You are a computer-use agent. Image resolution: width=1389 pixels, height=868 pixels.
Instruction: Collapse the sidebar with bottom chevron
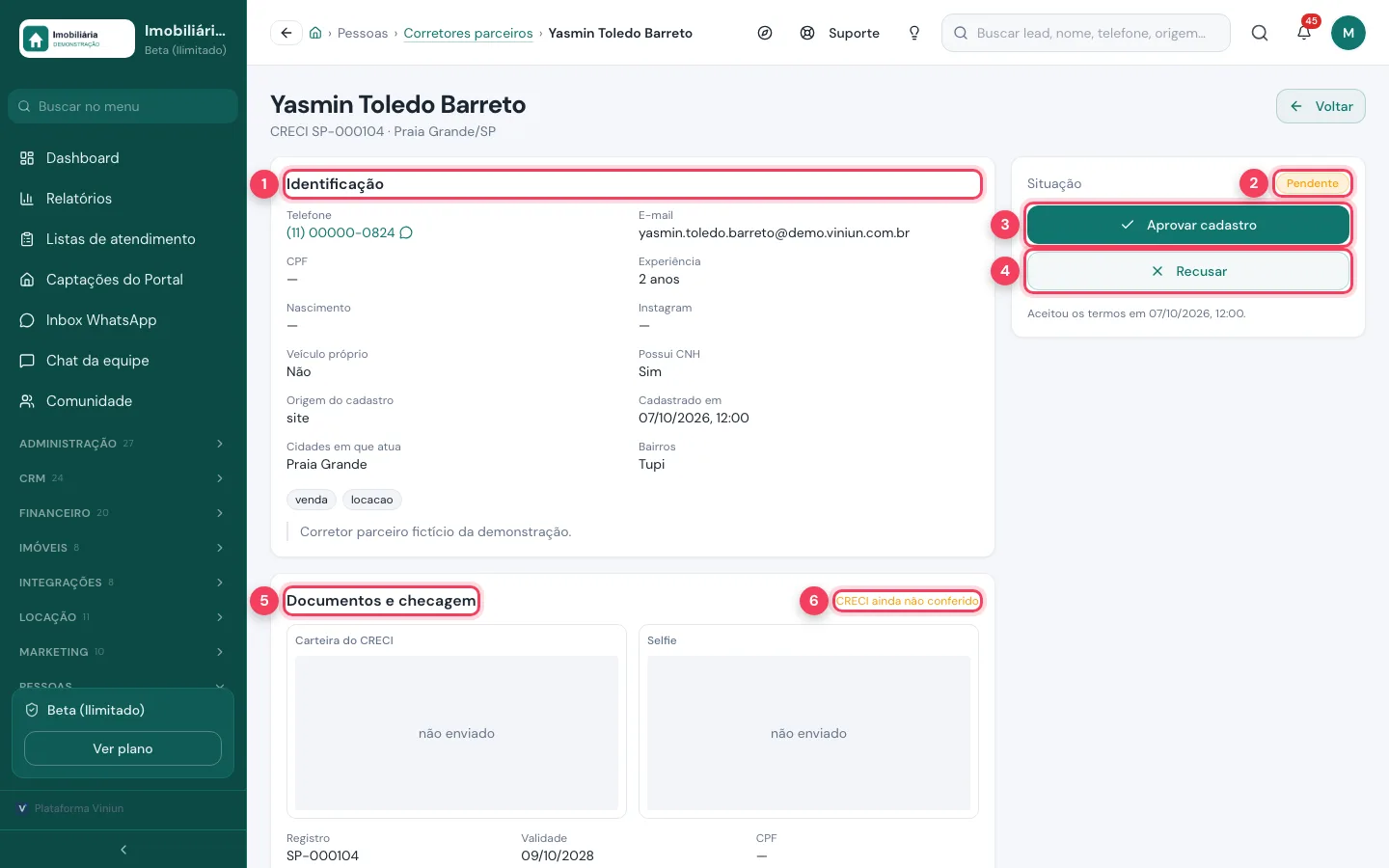(x=123, y=850)
